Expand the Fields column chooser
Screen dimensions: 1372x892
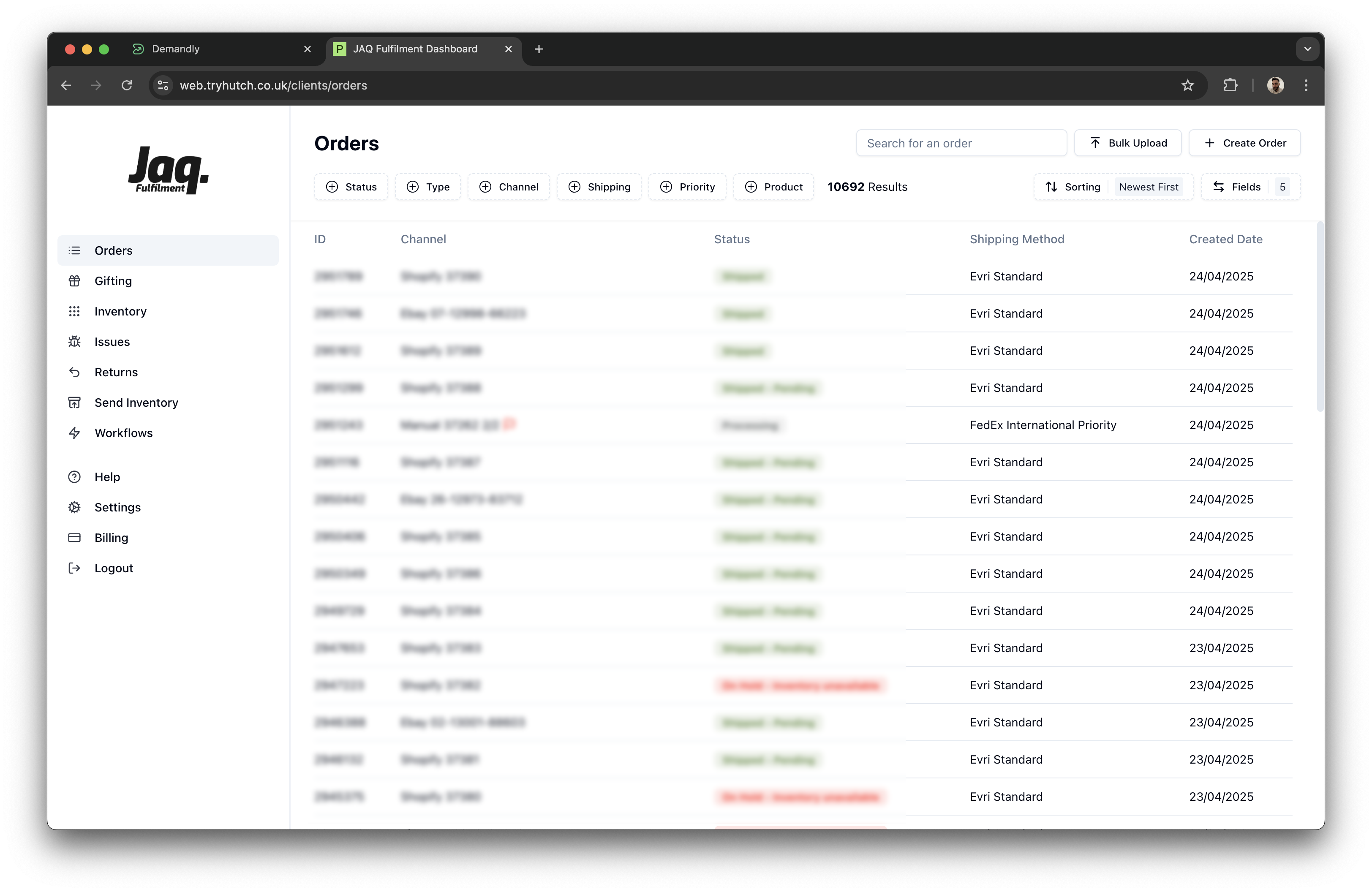[x=1250, y=187]
